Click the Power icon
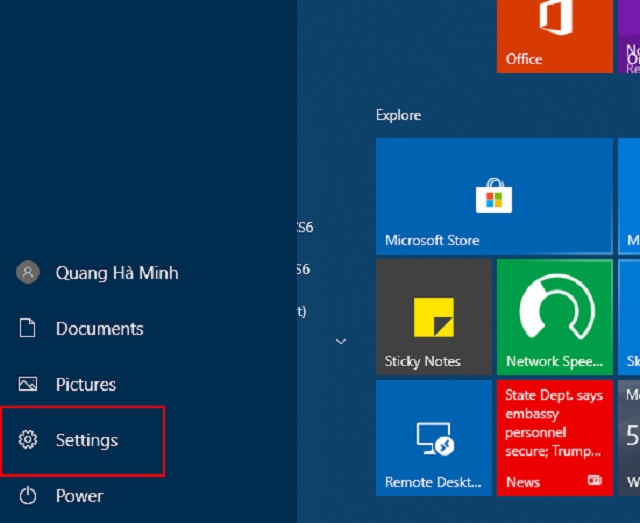 tap(28, 496)
